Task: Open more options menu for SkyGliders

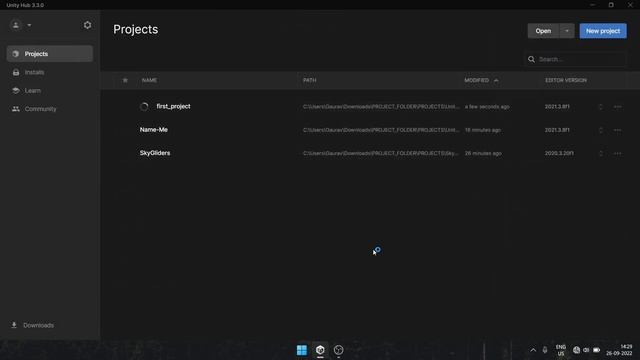Action: click(x=617, y=153)
